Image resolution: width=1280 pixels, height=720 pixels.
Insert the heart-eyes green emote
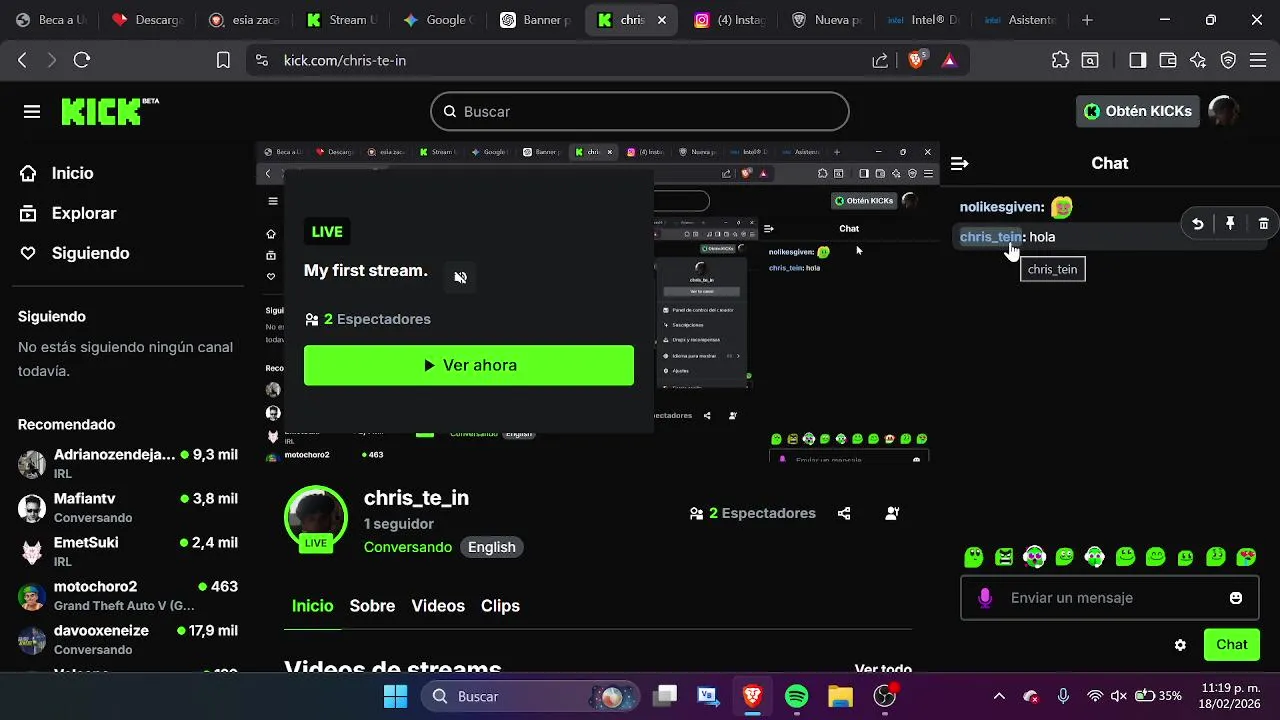(1246, 557)
